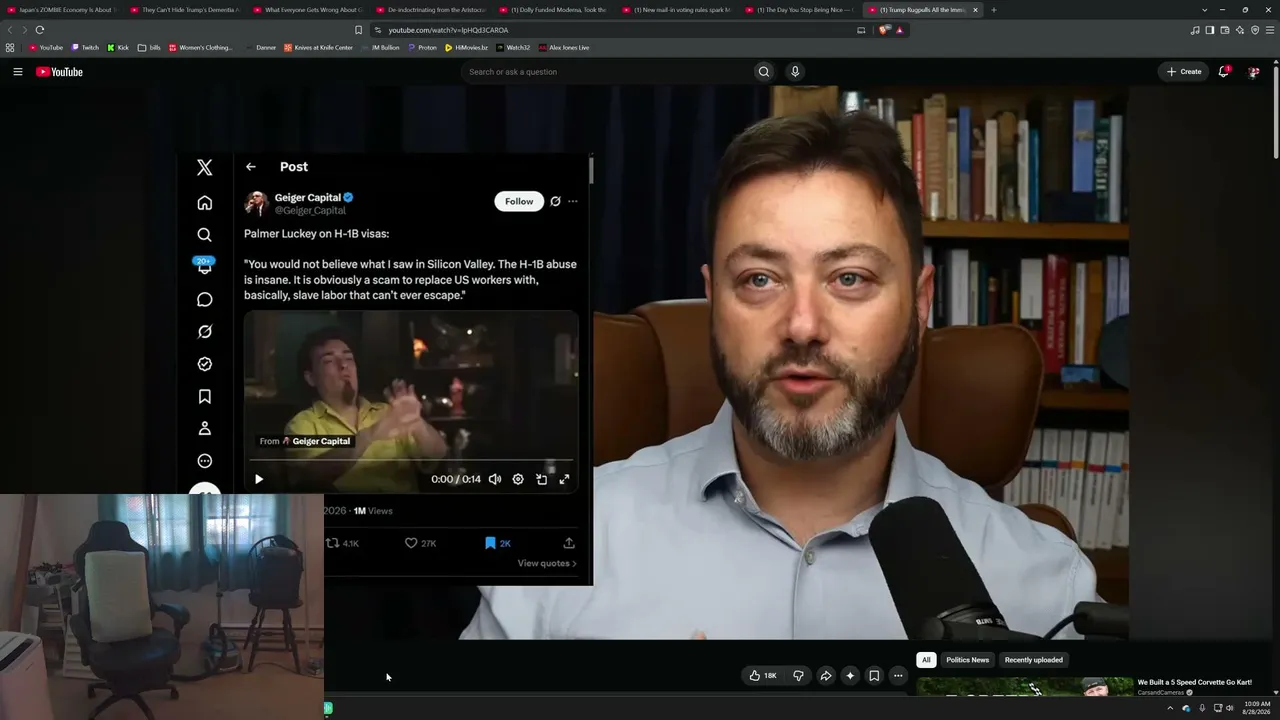
Task: Open Brave Shields lion icon
Action: click(x=884, y=30)
